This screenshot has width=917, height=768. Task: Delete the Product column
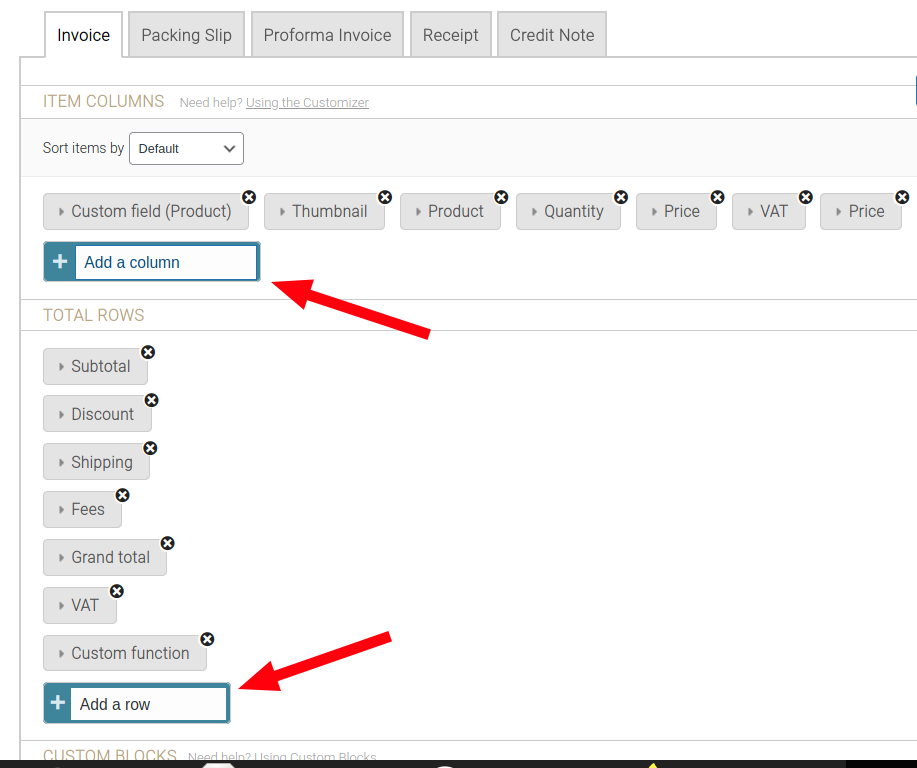click(501, 197)
